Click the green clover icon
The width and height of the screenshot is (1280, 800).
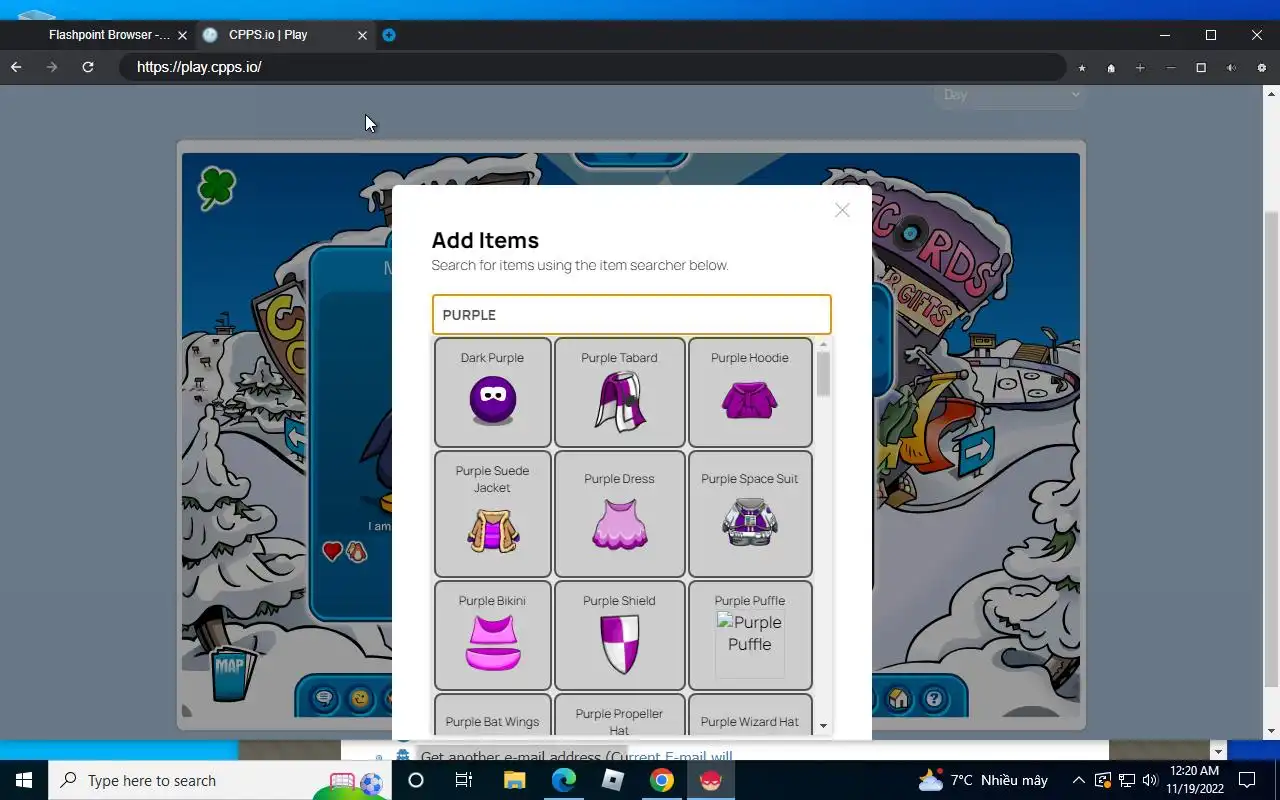(x=216, y=187)
